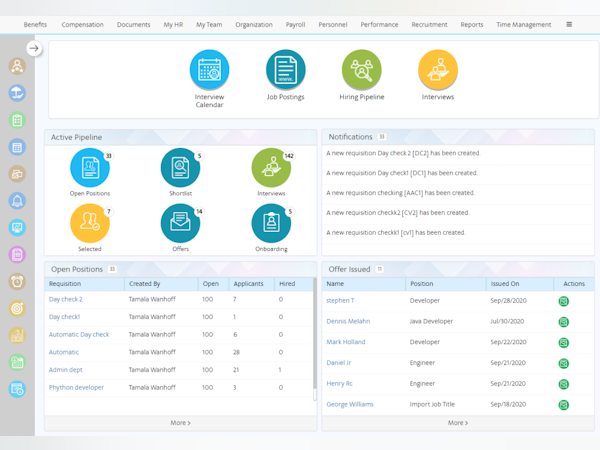
Task: Click the Open Positions pipeline icon
Action: 90,168
